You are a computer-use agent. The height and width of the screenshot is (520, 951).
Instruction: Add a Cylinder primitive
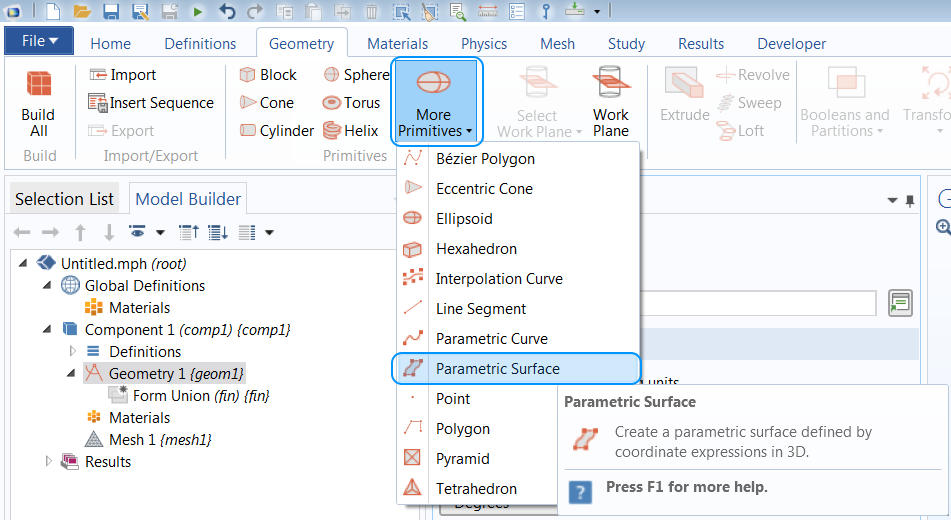tap(277, 130)
